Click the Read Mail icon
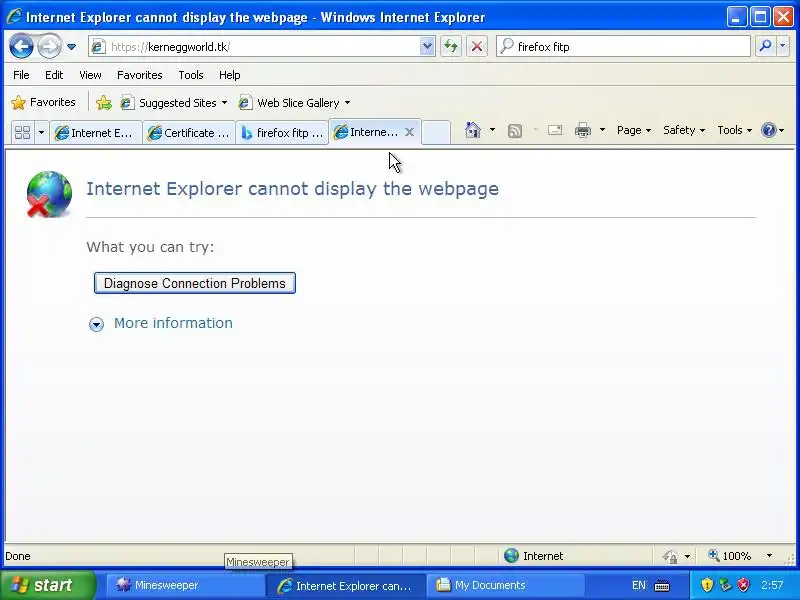 (555, 131)
